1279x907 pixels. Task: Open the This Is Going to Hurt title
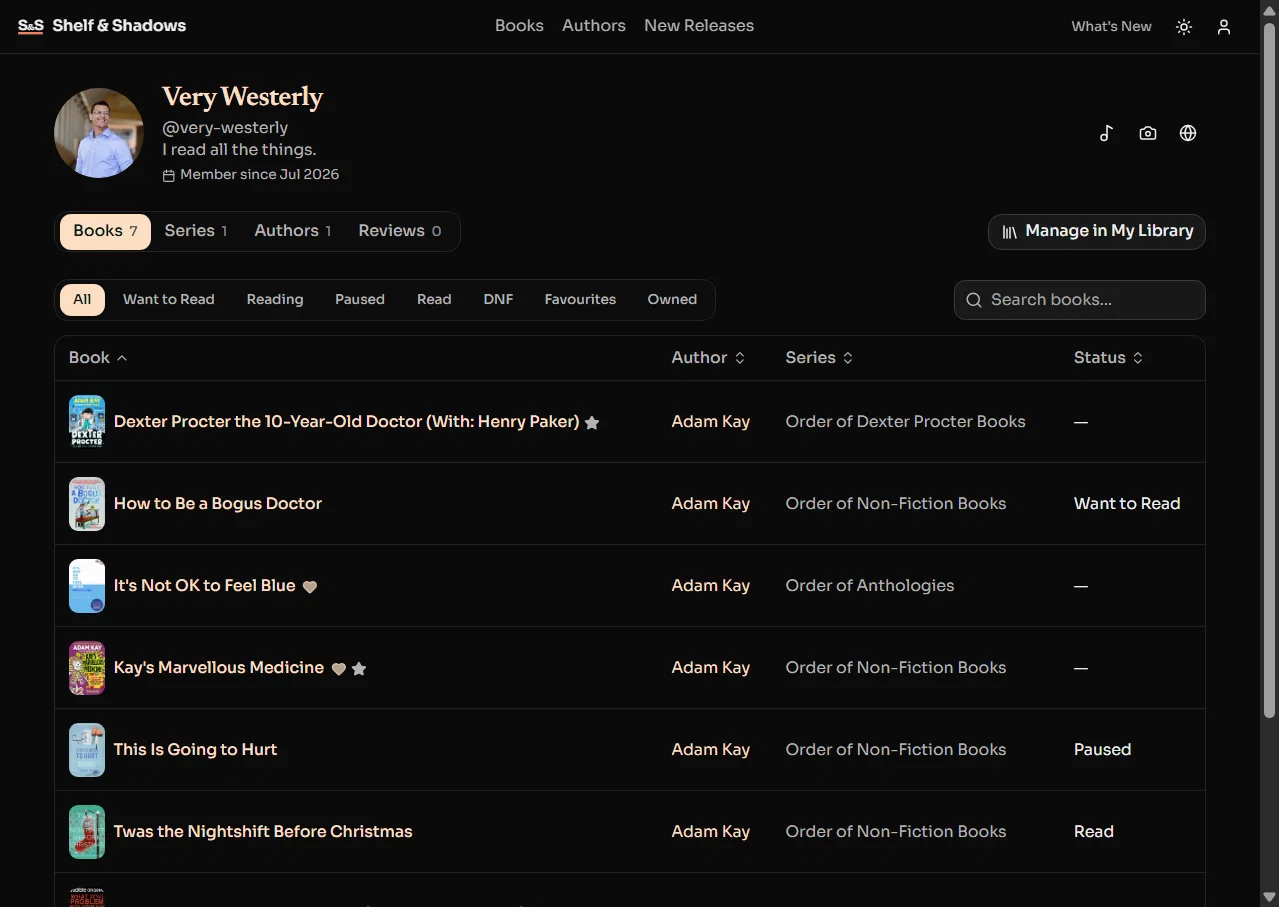195,750
